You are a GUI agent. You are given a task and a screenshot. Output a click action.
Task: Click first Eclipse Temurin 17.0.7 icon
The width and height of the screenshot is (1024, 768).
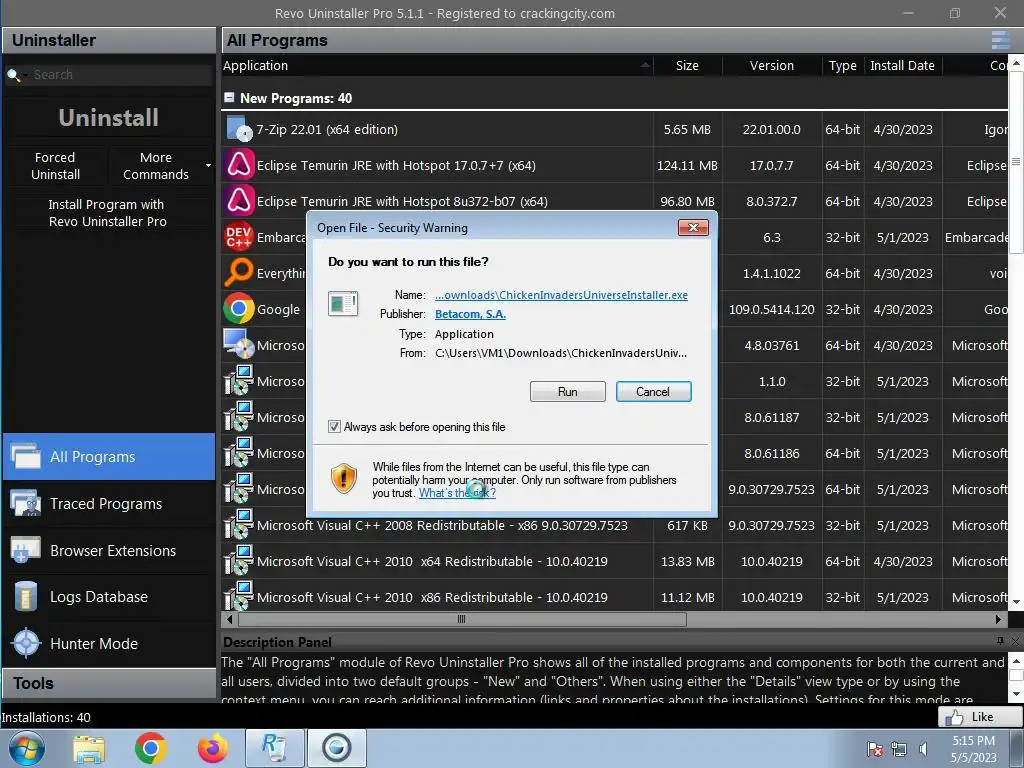(x=239, y=165)
